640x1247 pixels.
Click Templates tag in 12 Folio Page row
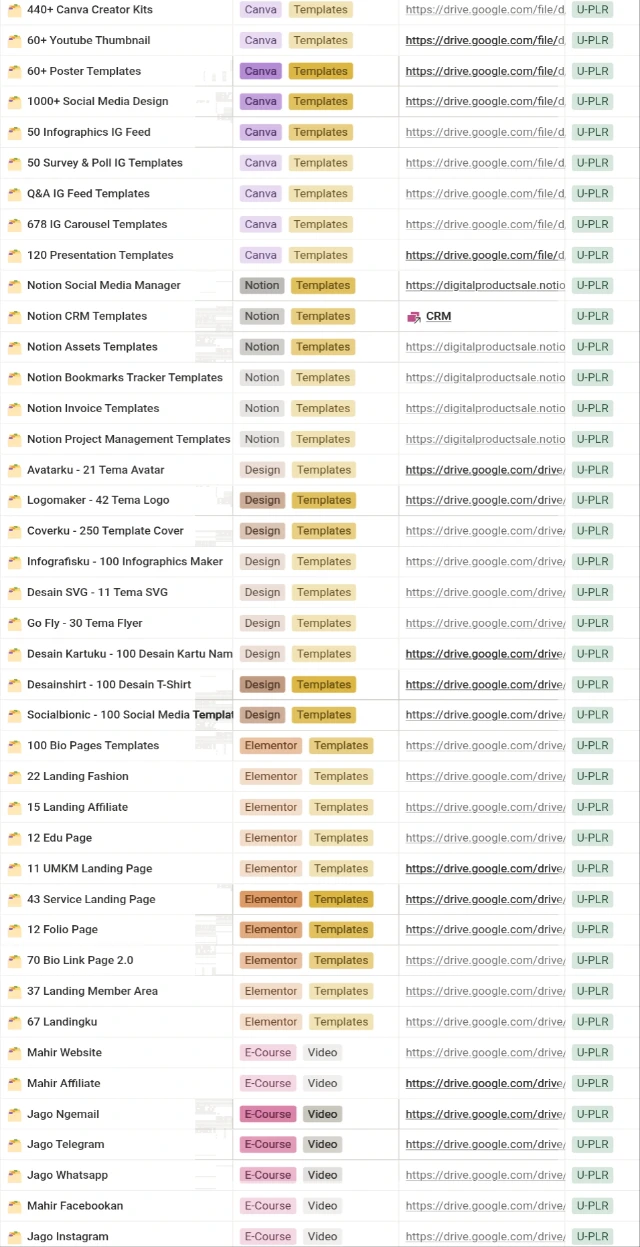[341, 929]
